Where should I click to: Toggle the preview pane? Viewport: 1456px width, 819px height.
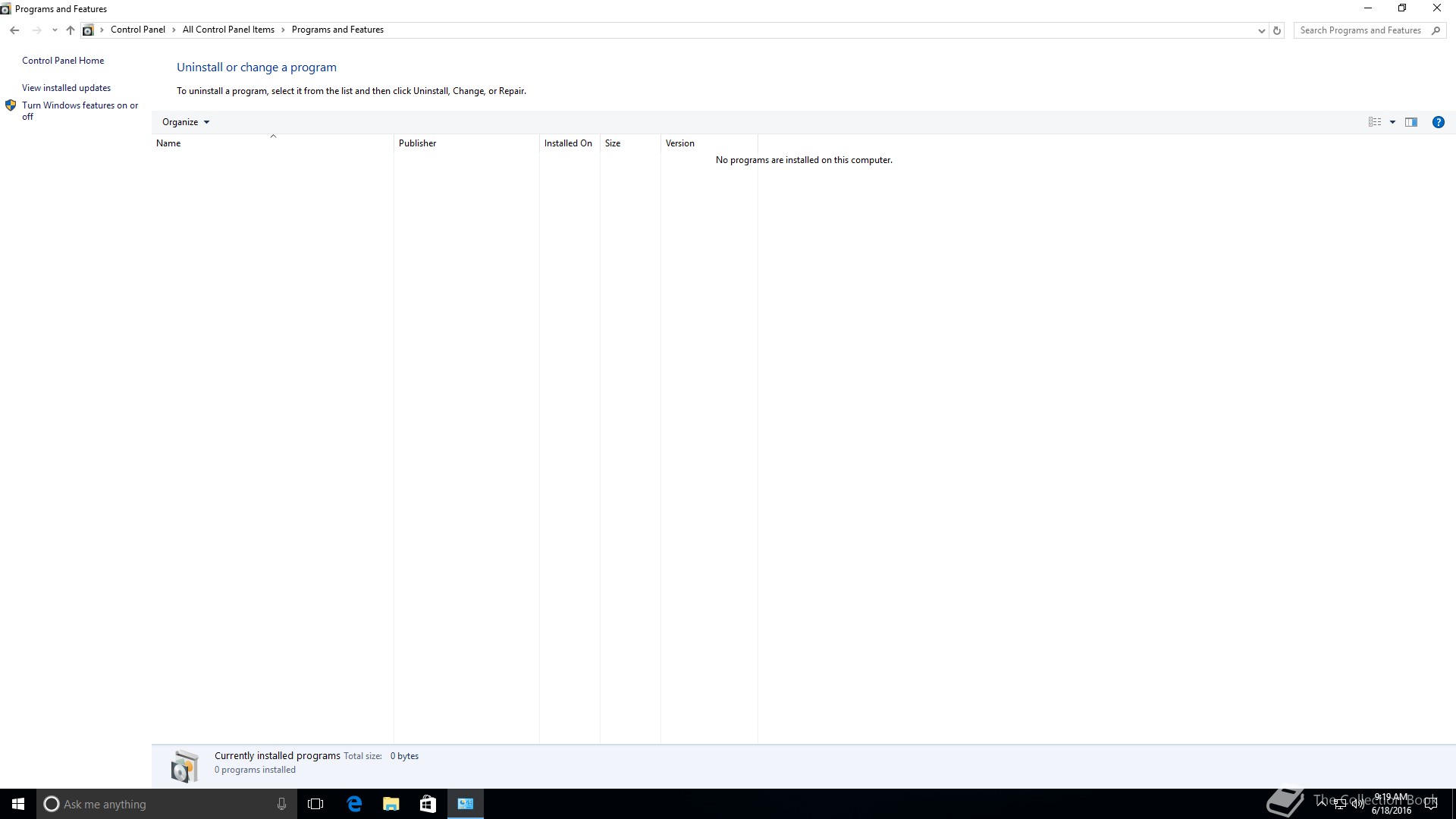pyautogui.click(x=1411, y=122)
